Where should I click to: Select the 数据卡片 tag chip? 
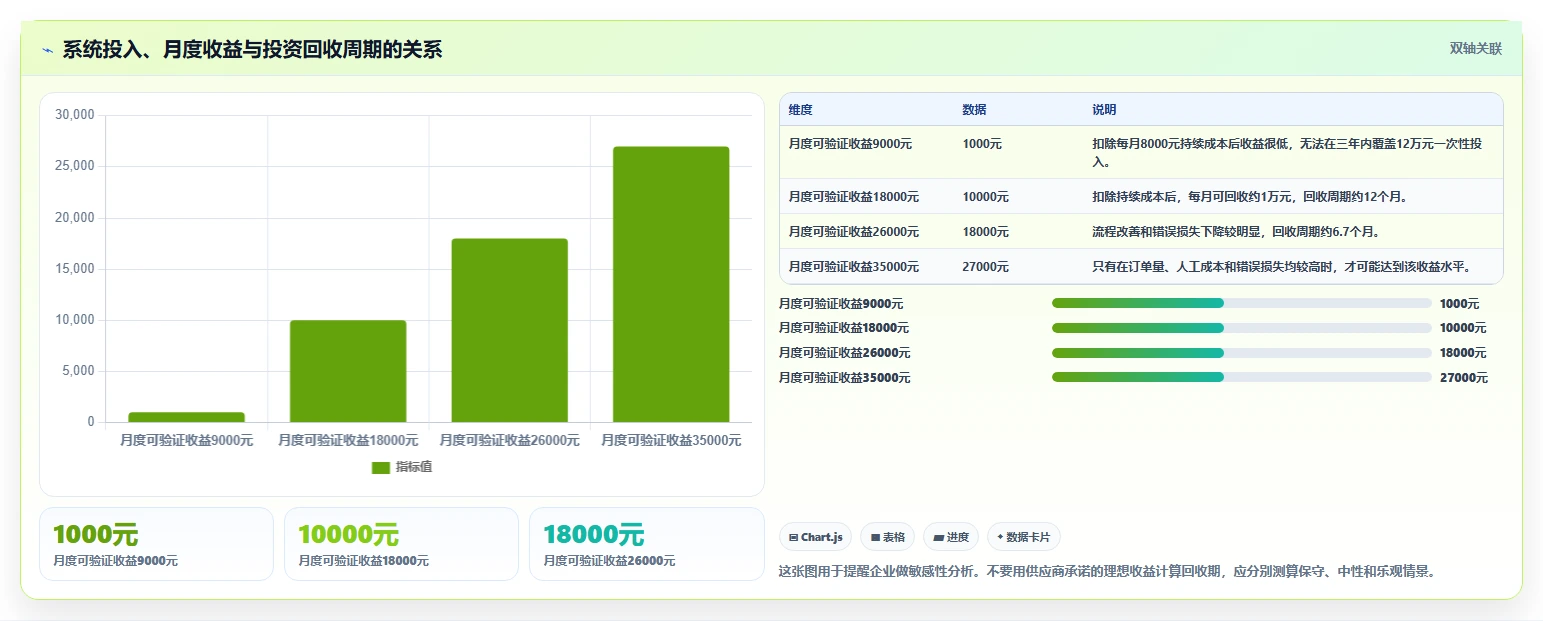tap(1023, 537)
